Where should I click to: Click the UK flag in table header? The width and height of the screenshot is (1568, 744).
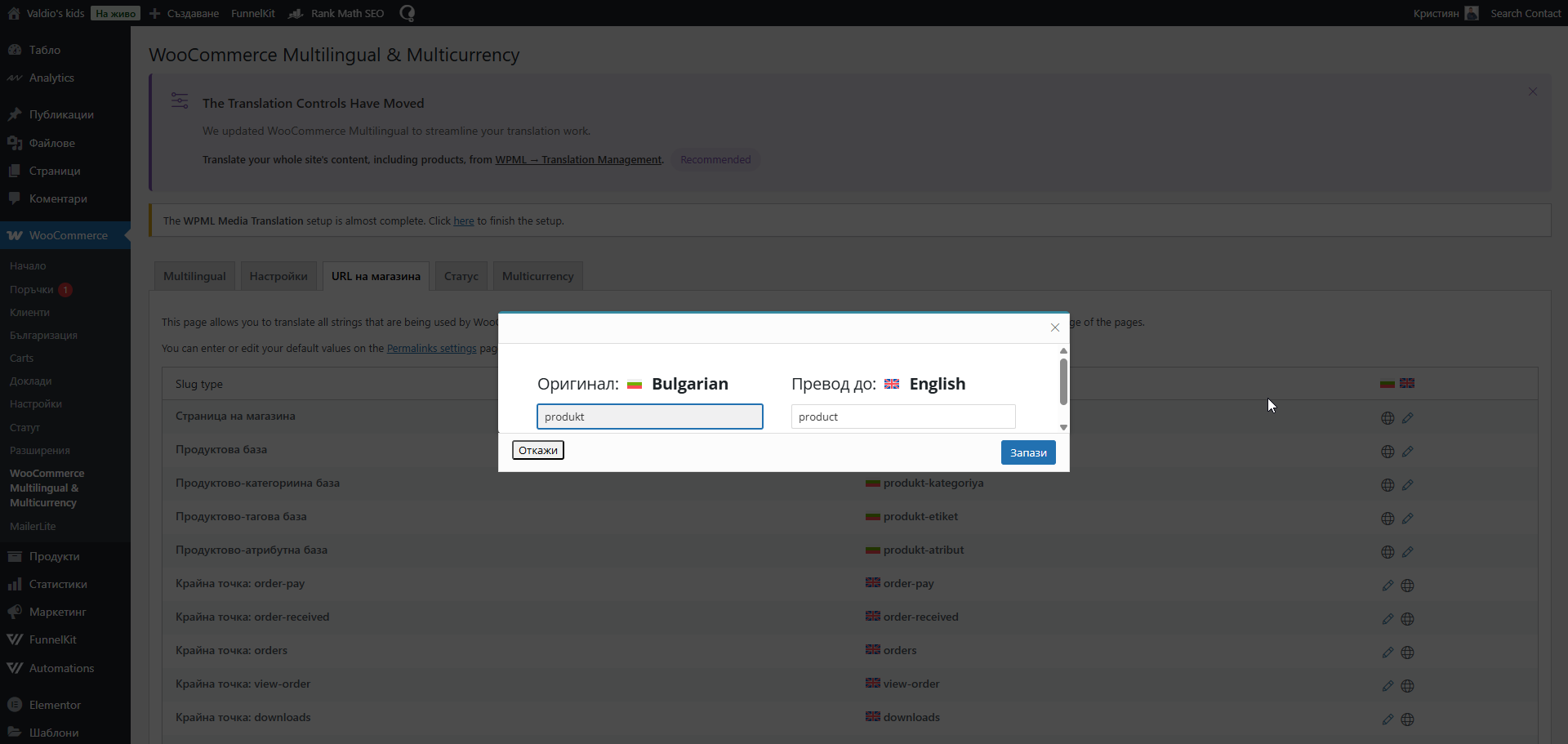[1407, 383]
